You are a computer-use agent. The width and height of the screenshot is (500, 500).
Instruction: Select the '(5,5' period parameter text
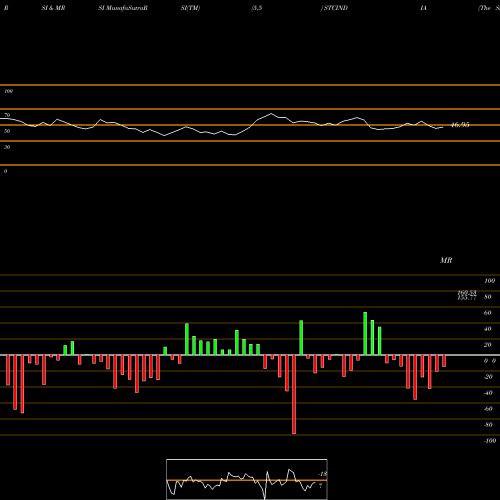coord(257,8)
